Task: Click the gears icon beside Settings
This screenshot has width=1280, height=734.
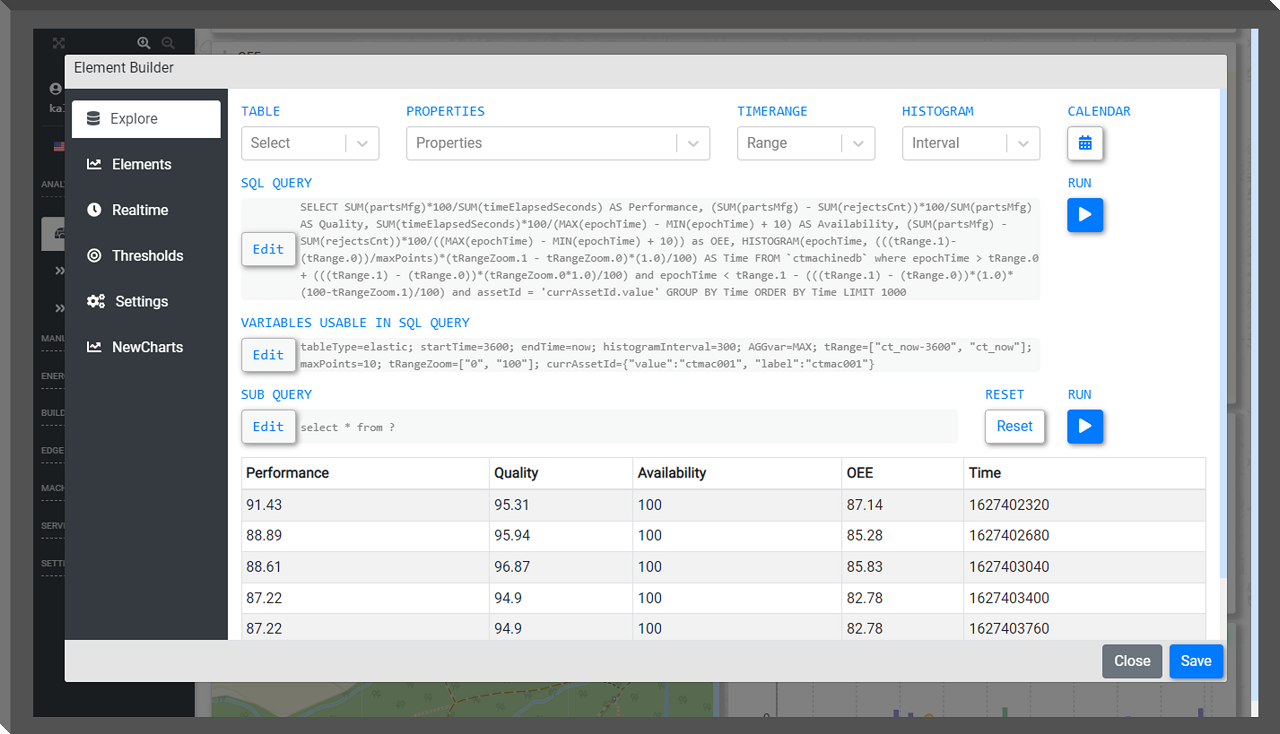Action: coord(96,301)
